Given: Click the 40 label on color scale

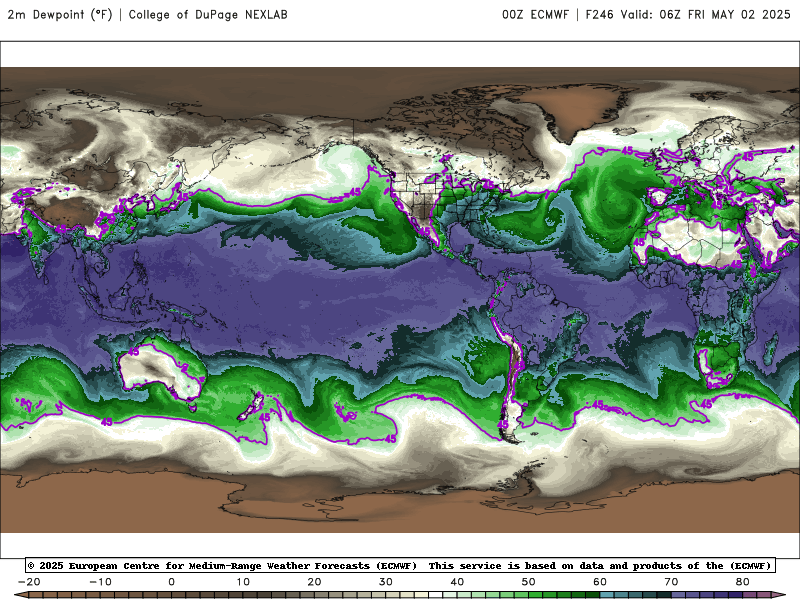Looking at the screenshot, I should pos(457,582).
